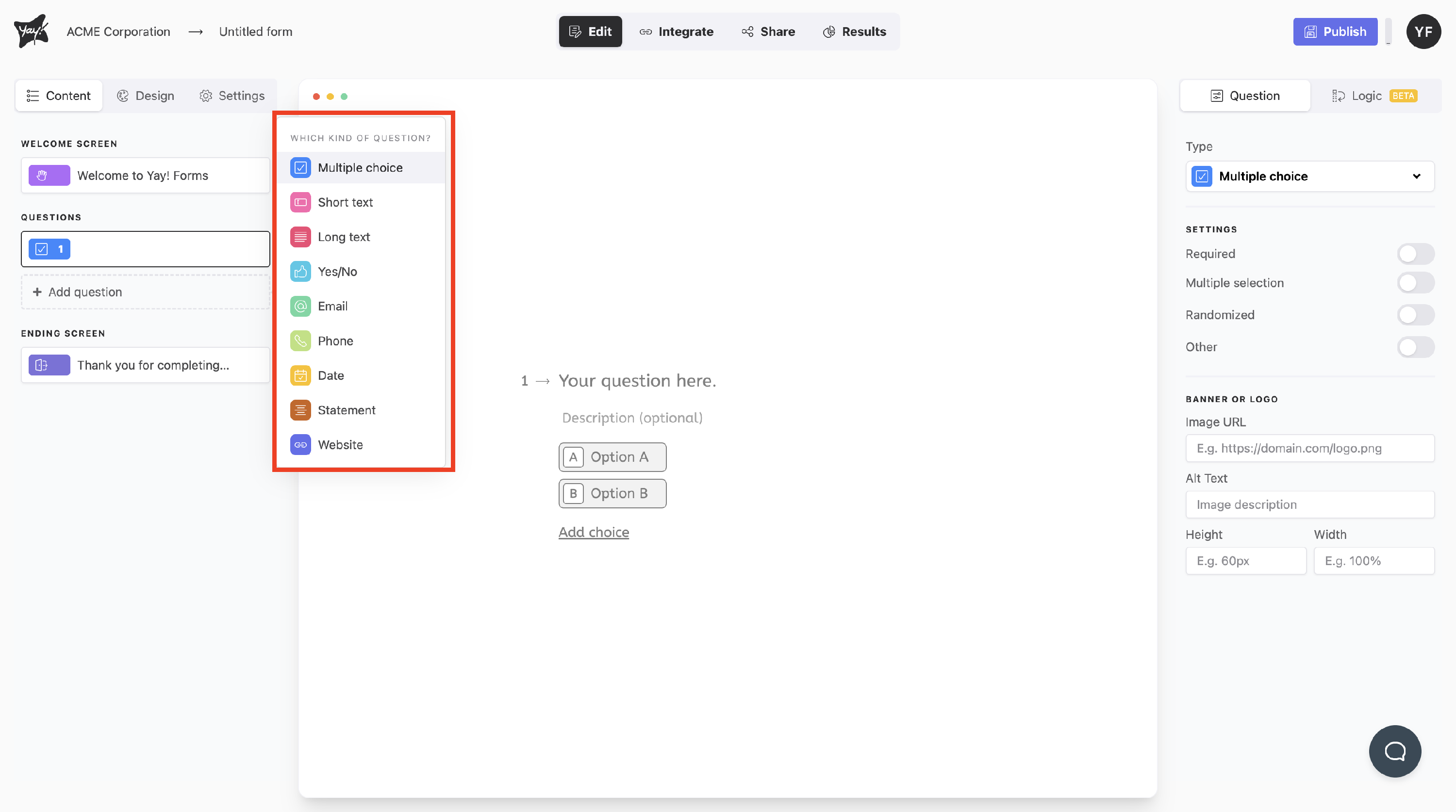Click the Yay! Forms logo icon
This screenshot has height=812, width=1456.
(31, 31)
